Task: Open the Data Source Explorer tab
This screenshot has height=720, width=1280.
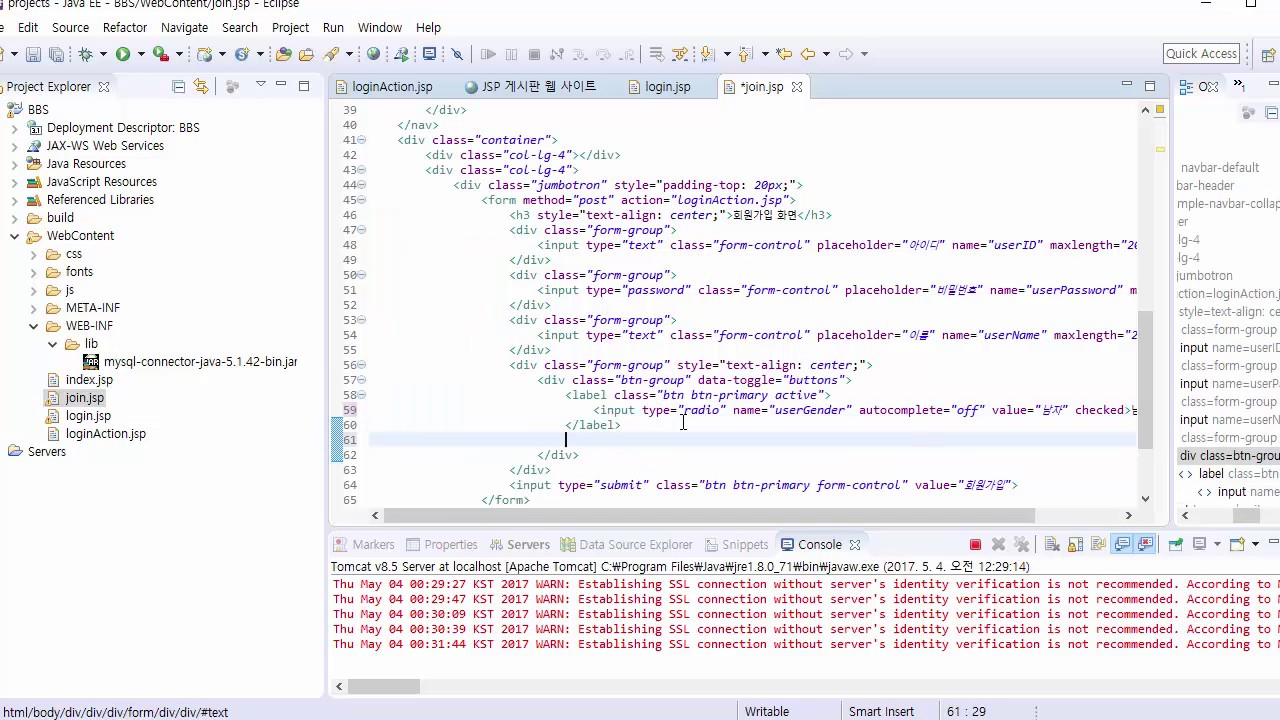Action: [627, 545]
